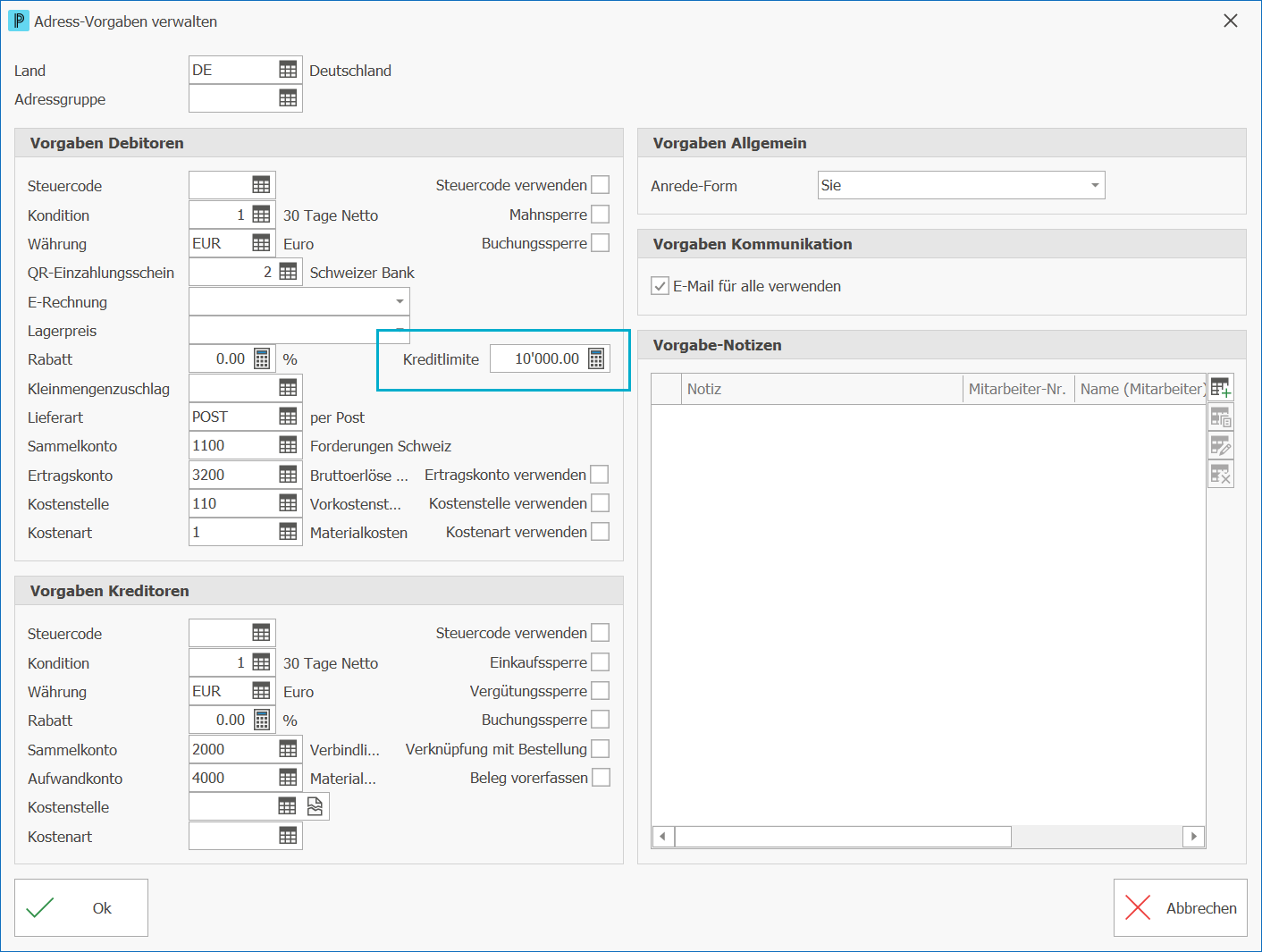1262x952 pixels.
Task: Enable the Beleg vorerfassen checkbox
Action: [602, 778]
